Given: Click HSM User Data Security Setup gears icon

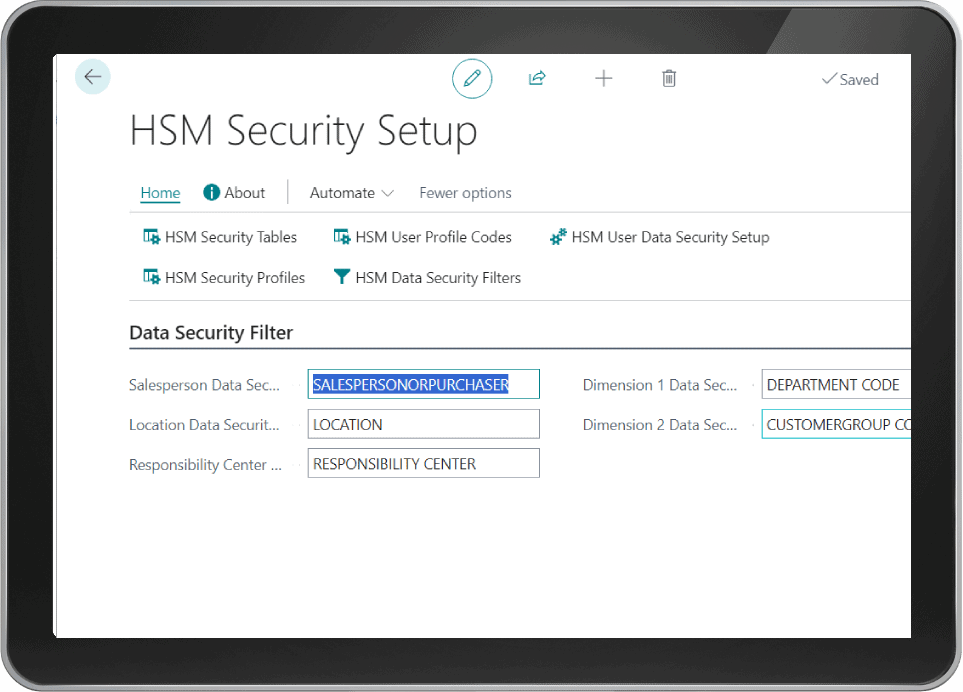Looking at the screenshot, I should [x=558, y=236].
